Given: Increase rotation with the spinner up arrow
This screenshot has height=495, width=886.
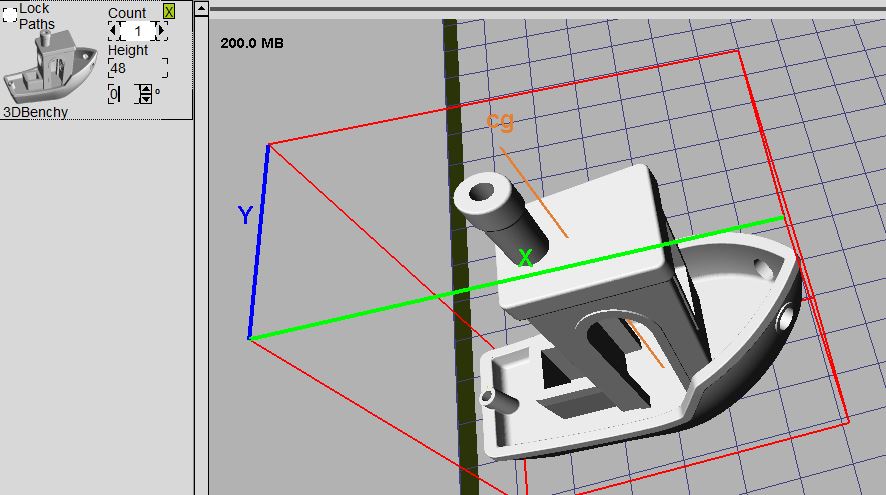Looking at the screenshot, I should [x=146, y=89].
